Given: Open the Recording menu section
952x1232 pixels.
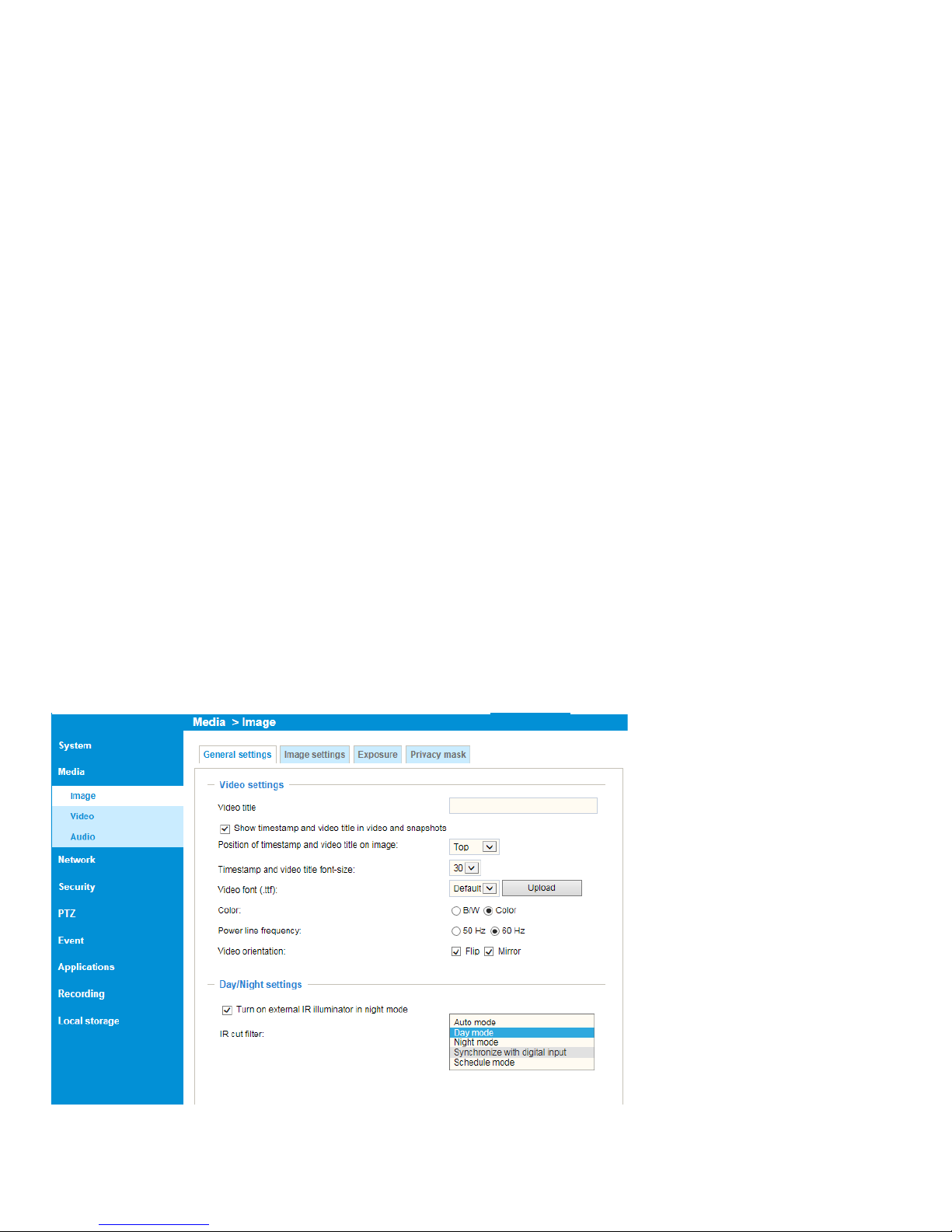Looking at the screenshot, I should click(82, 994).
